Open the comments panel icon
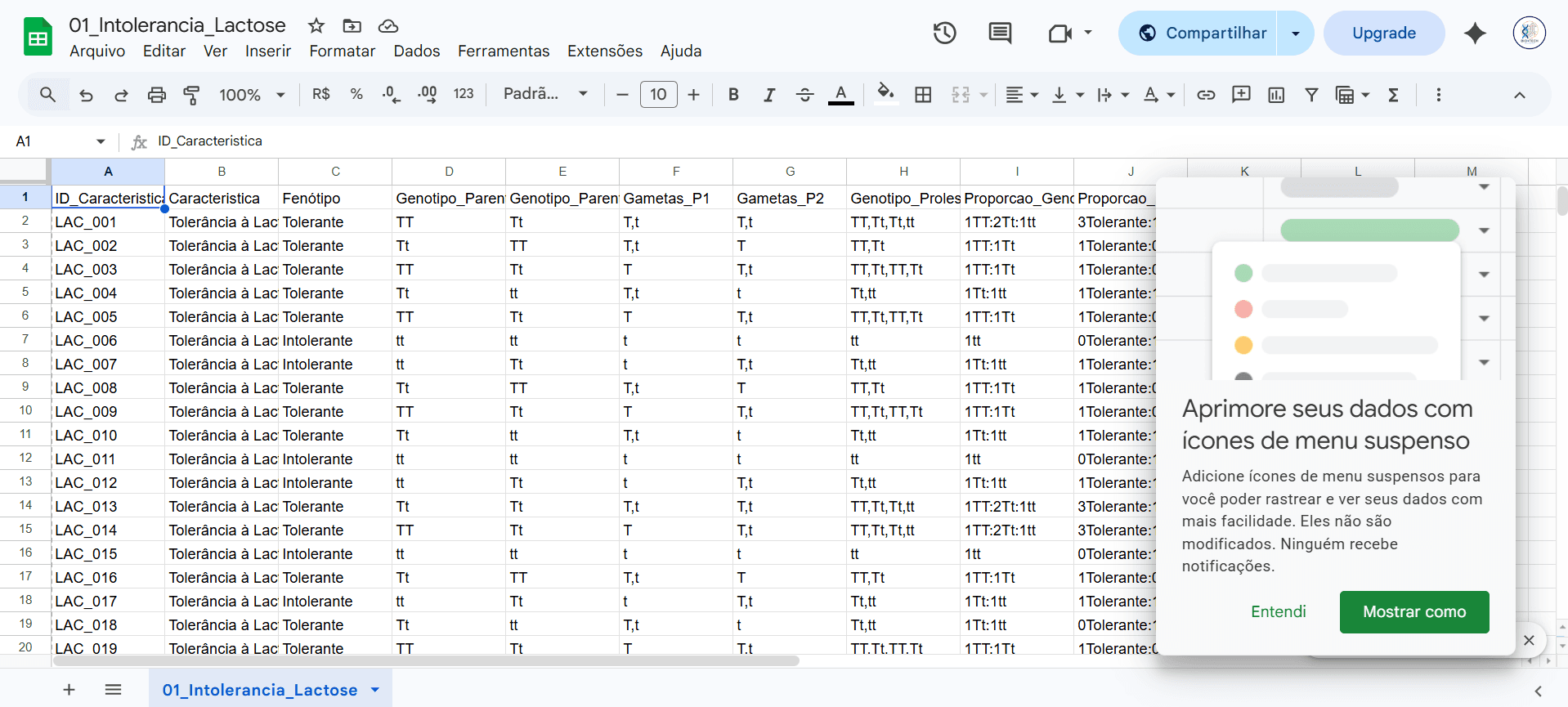This screenshot has height=707, width=1568. pos(999,34)
